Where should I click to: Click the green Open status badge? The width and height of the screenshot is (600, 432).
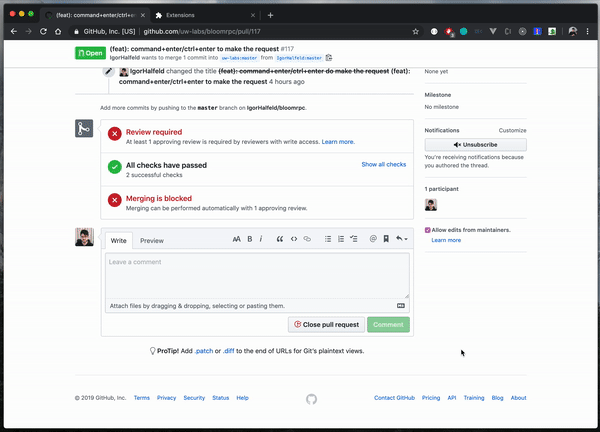[x=90, y=53]
